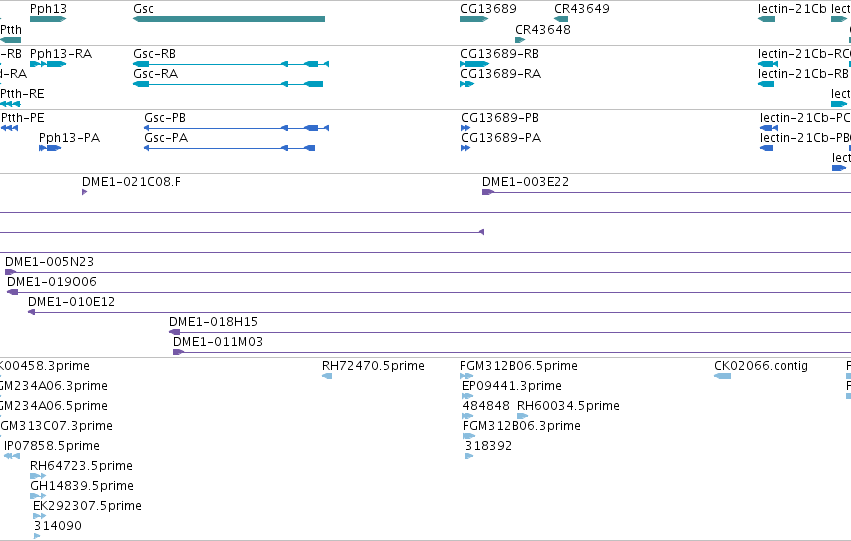Viewport: 851px width, 541px height.
Task: Click the lectin-21Cb gene label
Action: [x=792, y=9]
